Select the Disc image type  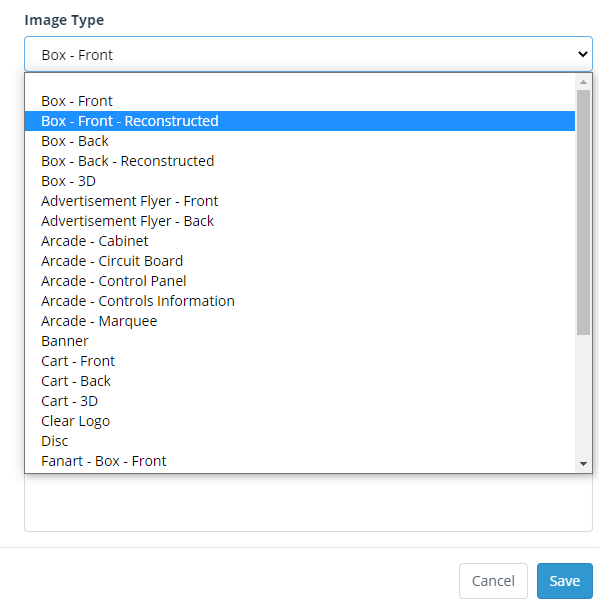[300, 441]
